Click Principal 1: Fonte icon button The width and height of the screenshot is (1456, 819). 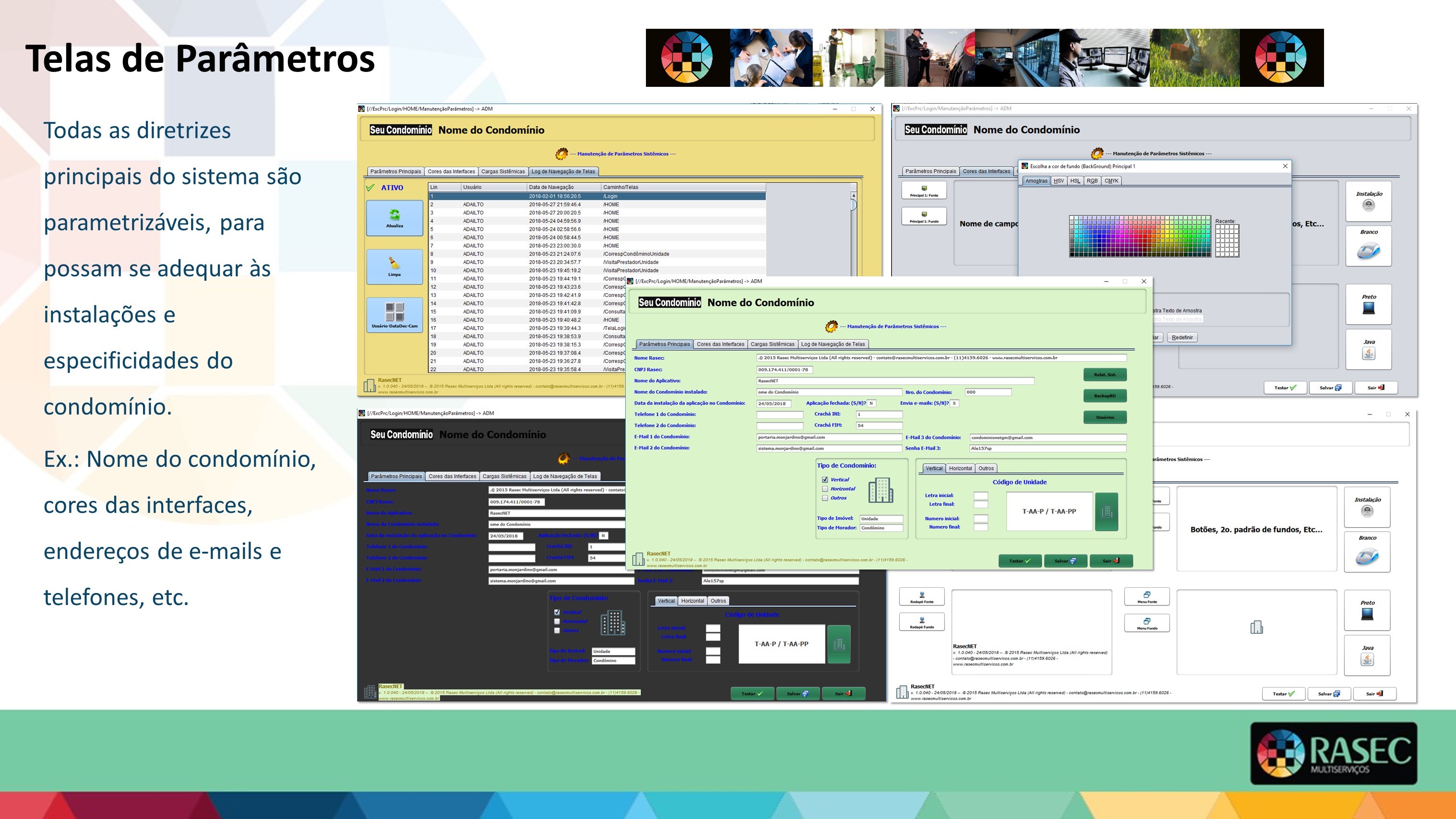coord(924,190)
